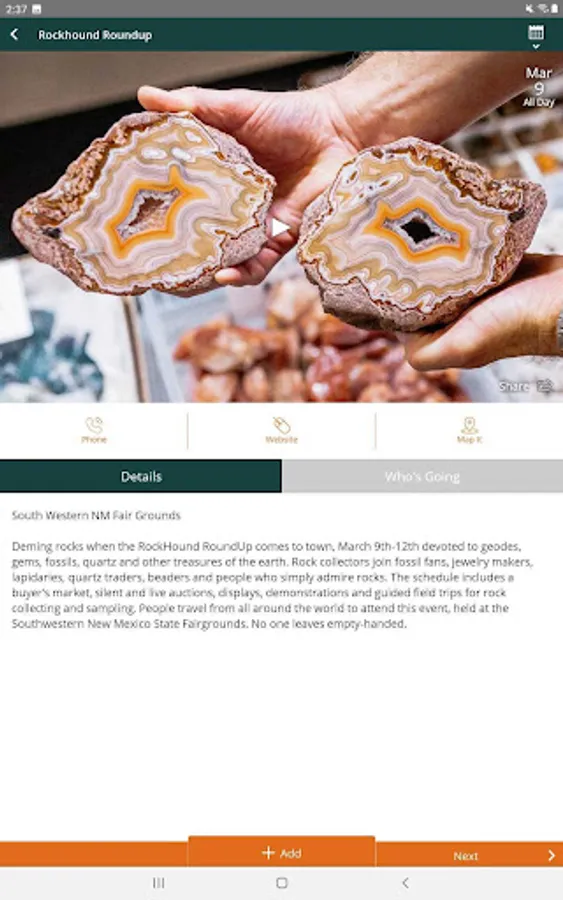Tap the Share label on photo
Viewport: 563px width, 900px height.
(x=514, y=386)
